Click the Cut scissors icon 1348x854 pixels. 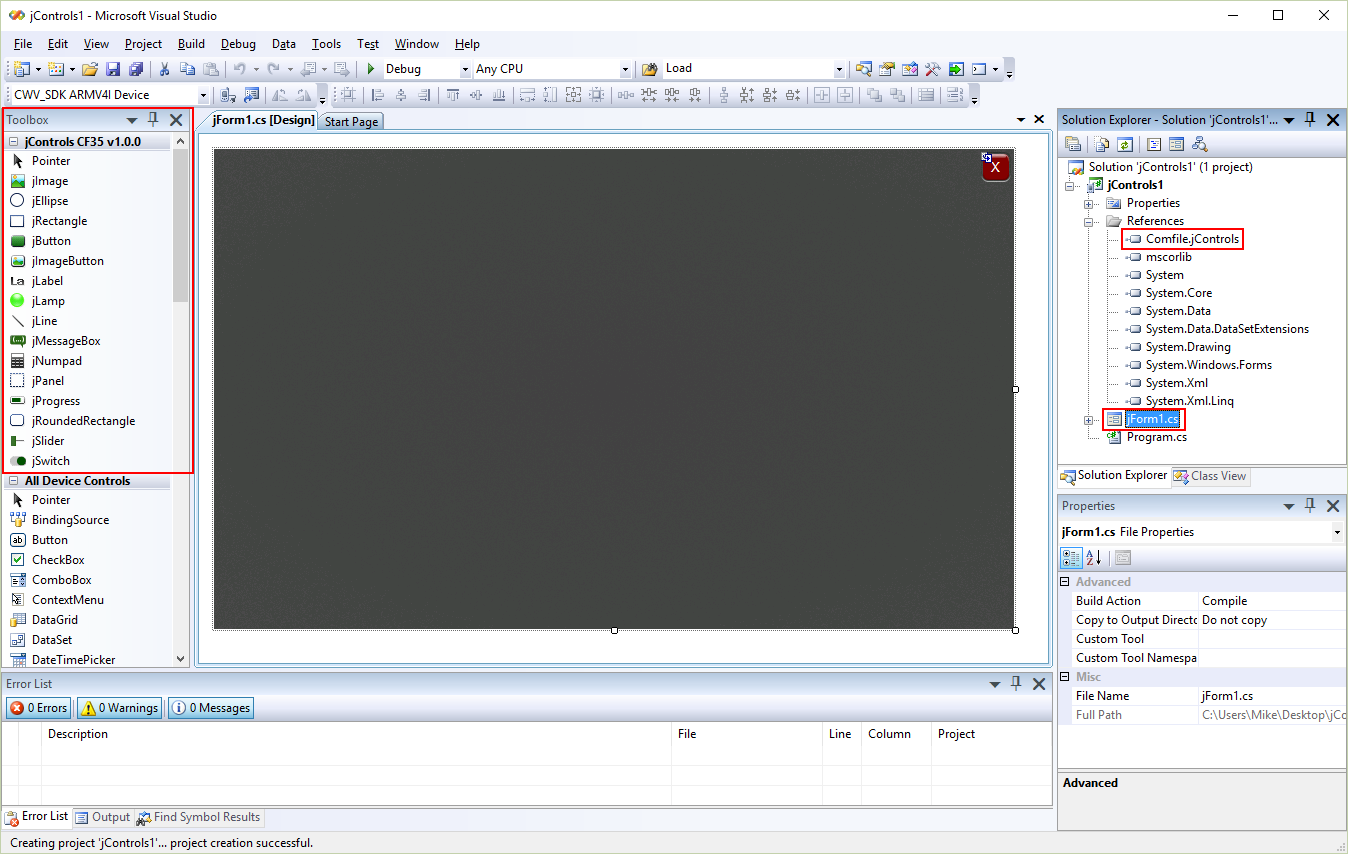(x=164, y=69)
